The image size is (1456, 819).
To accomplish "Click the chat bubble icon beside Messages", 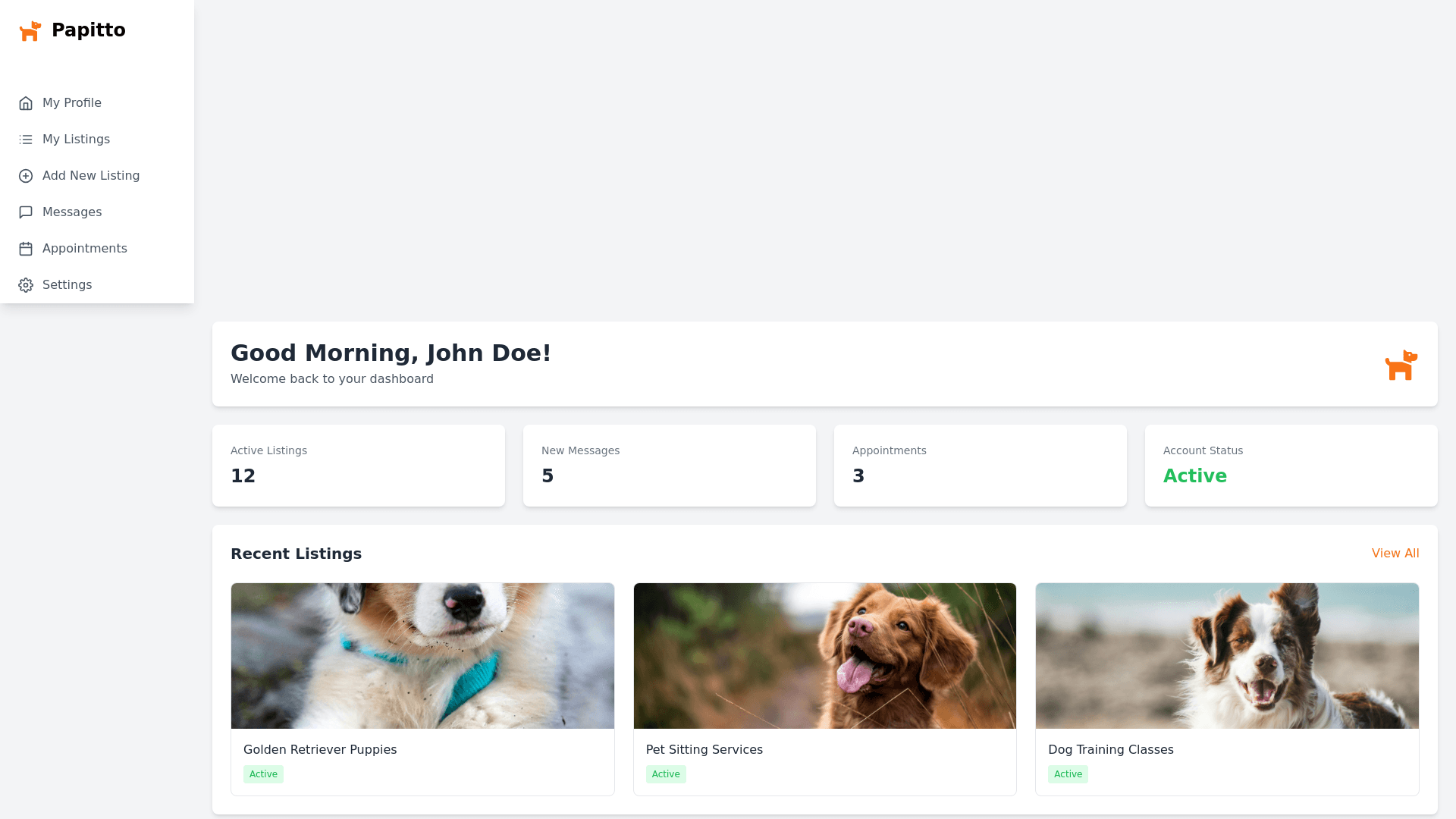I will click(26, 212).
